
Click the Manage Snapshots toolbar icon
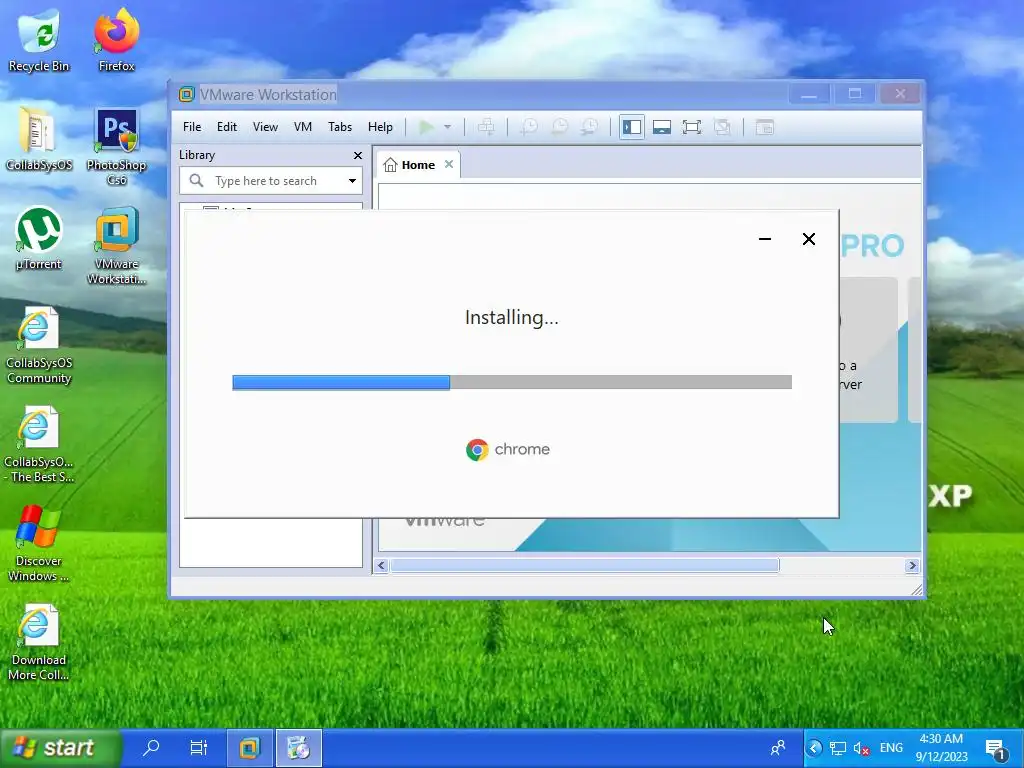590,127
